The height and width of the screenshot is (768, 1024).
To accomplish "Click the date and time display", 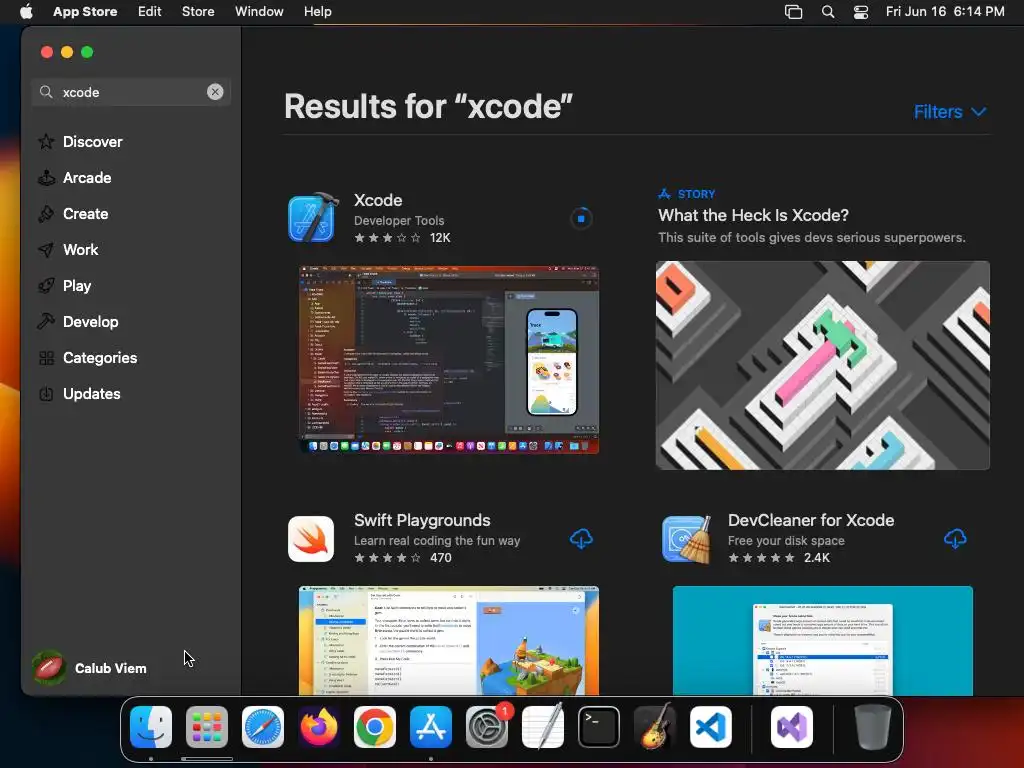I will point(945,12).
